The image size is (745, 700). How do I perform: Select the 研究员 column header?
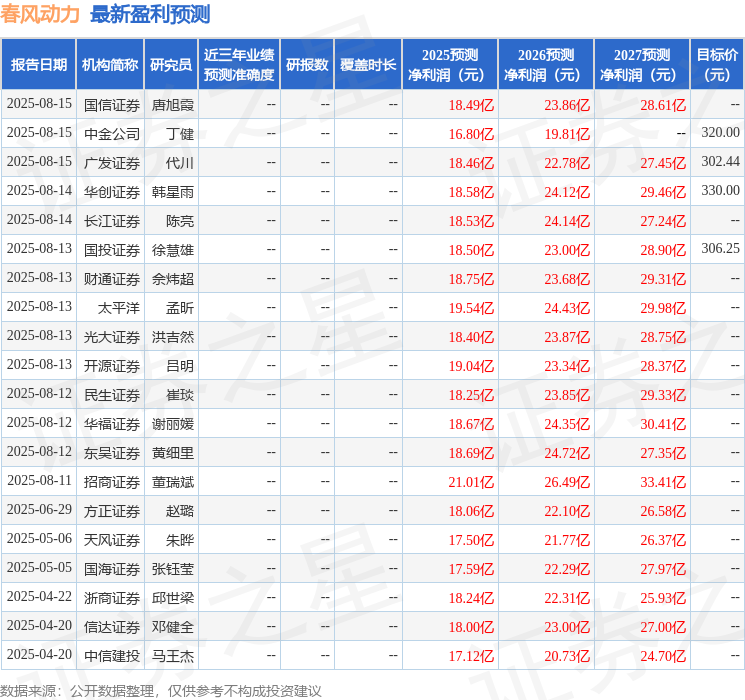coord(171,65)
